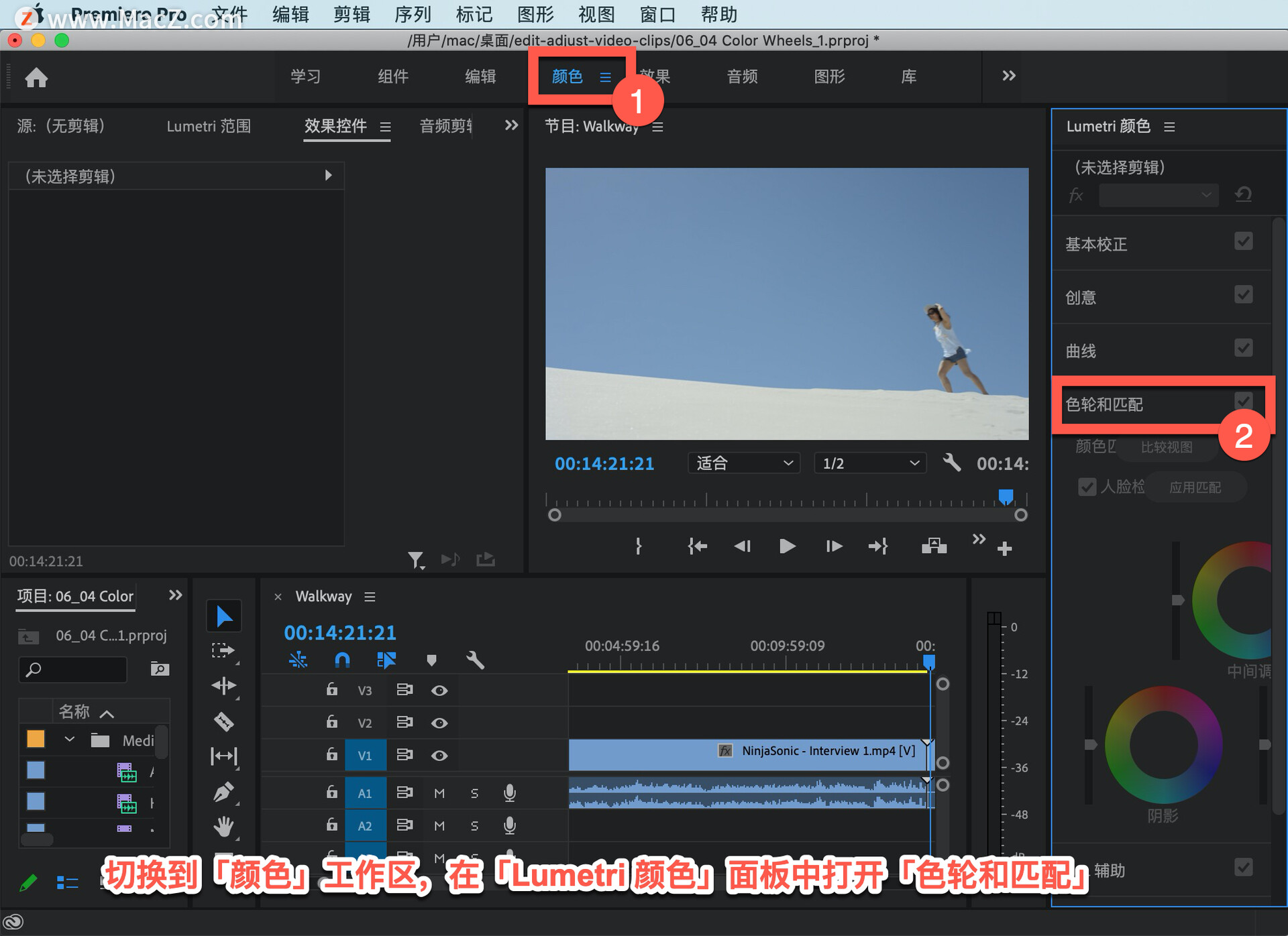
Task: Expand project panel overflow chevrons
Action: [175, 595]
